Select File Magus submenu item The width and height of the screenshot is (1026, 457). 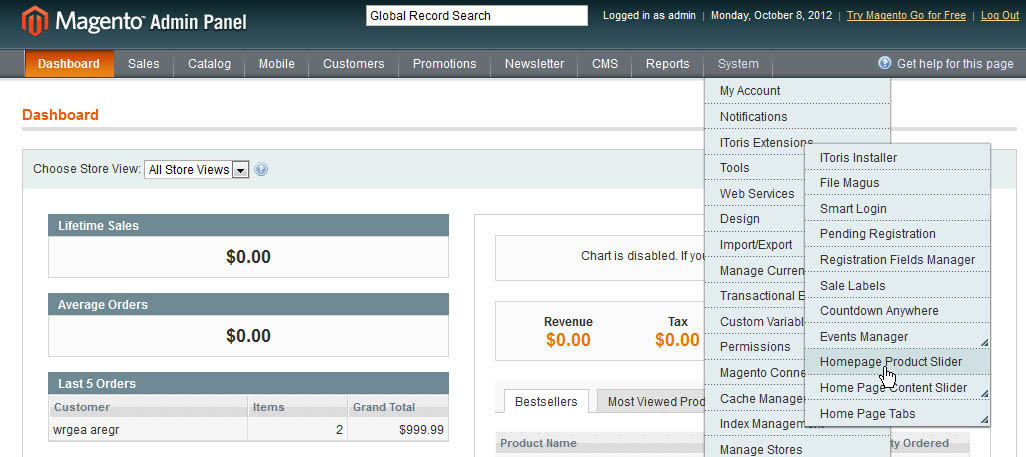pos(898,183)
